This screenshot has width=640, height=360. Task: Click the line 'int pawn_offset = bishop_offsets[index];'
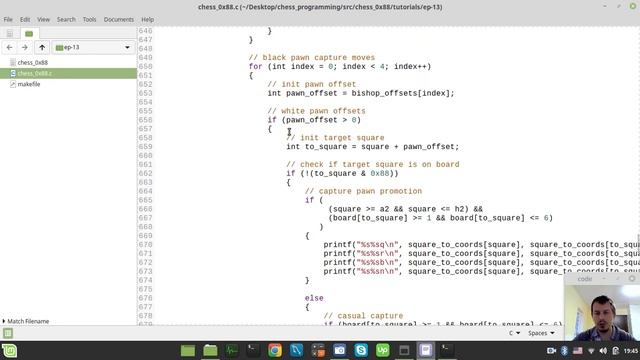point(361,93)
